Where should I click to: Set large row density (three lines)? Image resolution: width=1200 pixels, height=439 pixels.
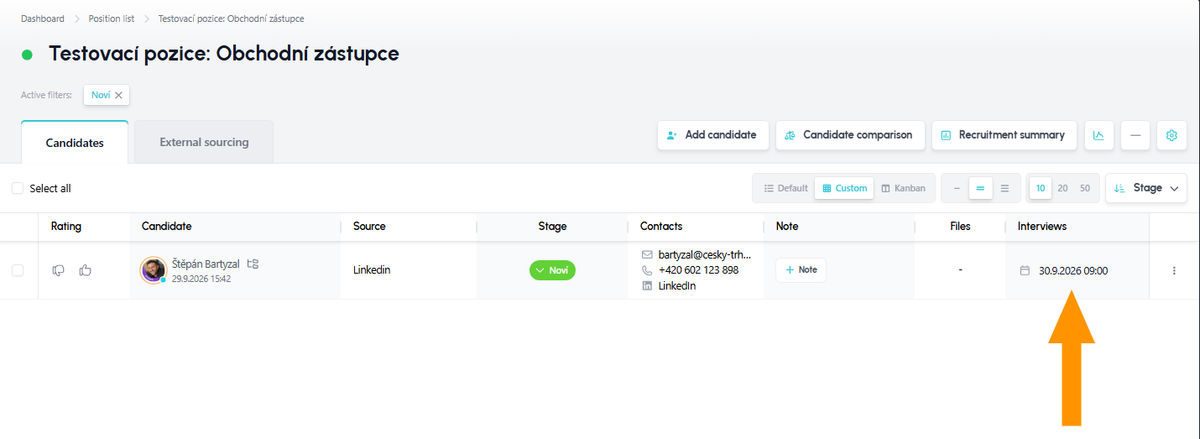click(1005, 188)
